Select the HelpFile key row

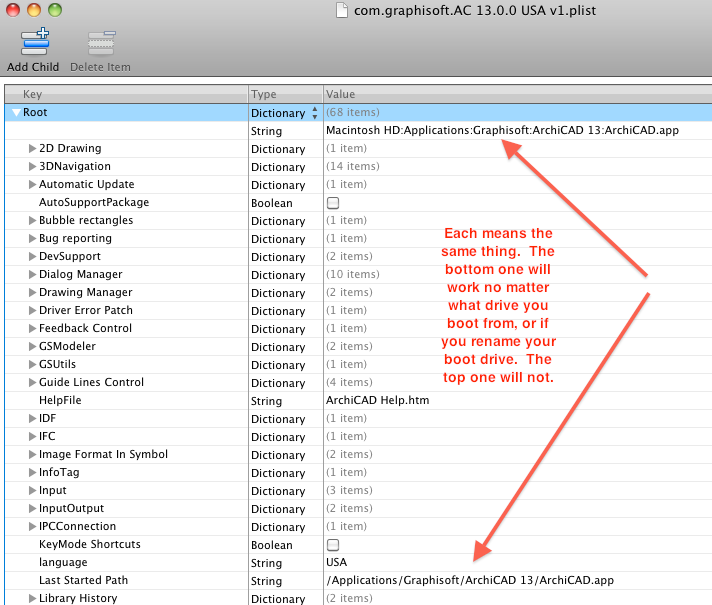pyautogui.click(x=60, y=400)
